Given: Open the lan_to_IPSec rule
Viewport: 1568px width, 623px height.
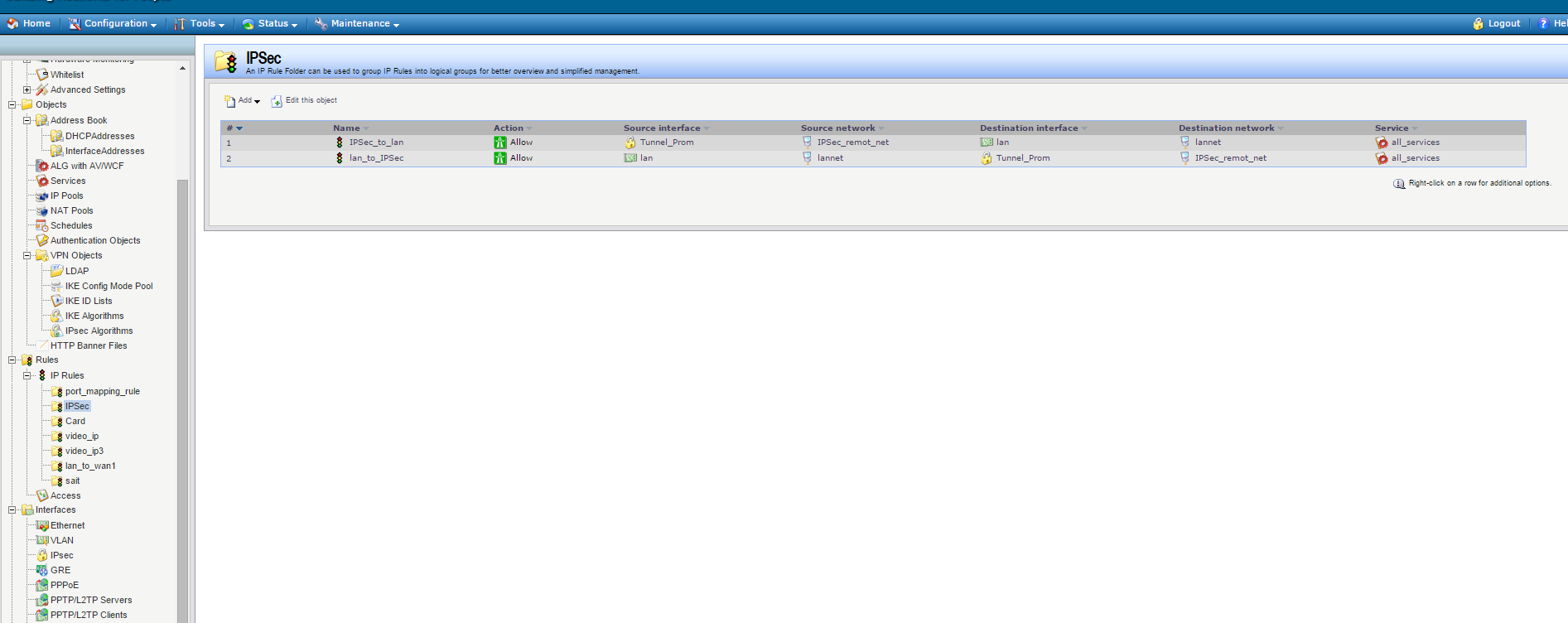Looking at the screenshot, I should tap(376, 158).
